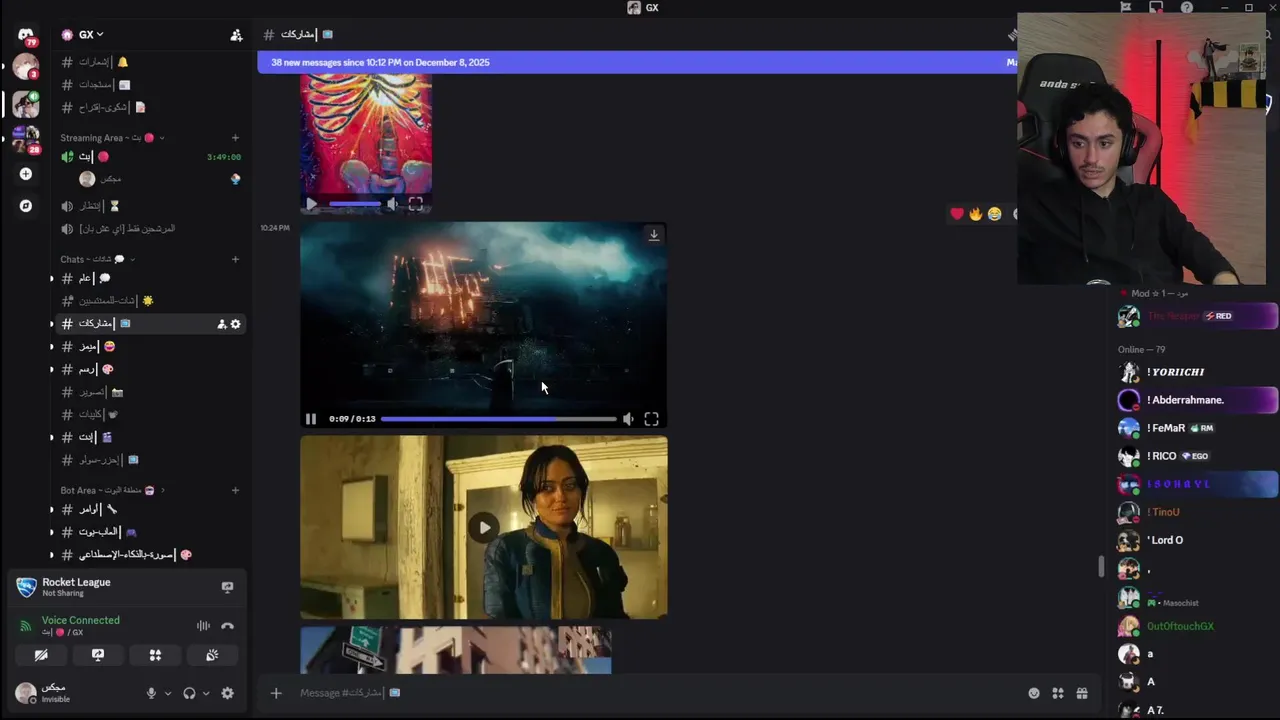Collapse the Streaming Area category
Viewport: 1280px width, 720px height.
[x=112, y=138]
